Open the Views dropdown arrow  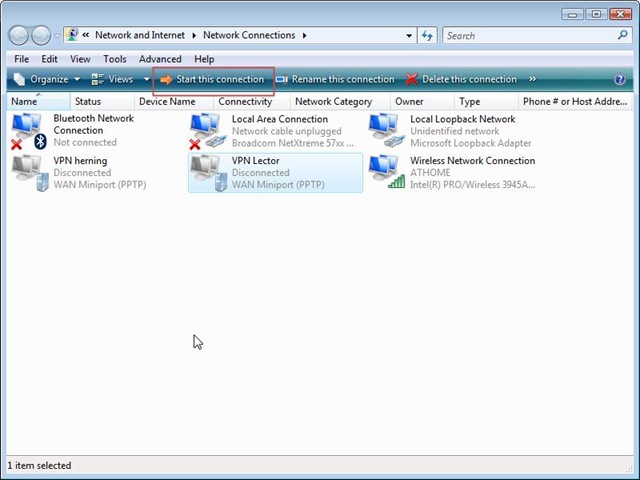[147, 79]
